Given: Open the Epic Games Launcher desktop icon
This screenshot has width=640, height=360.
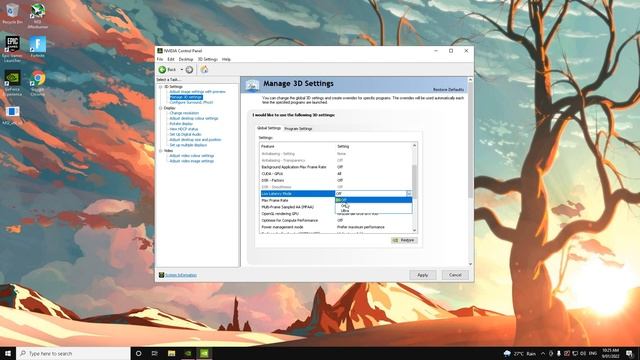Looking at the screenshot, I should 12,49.
